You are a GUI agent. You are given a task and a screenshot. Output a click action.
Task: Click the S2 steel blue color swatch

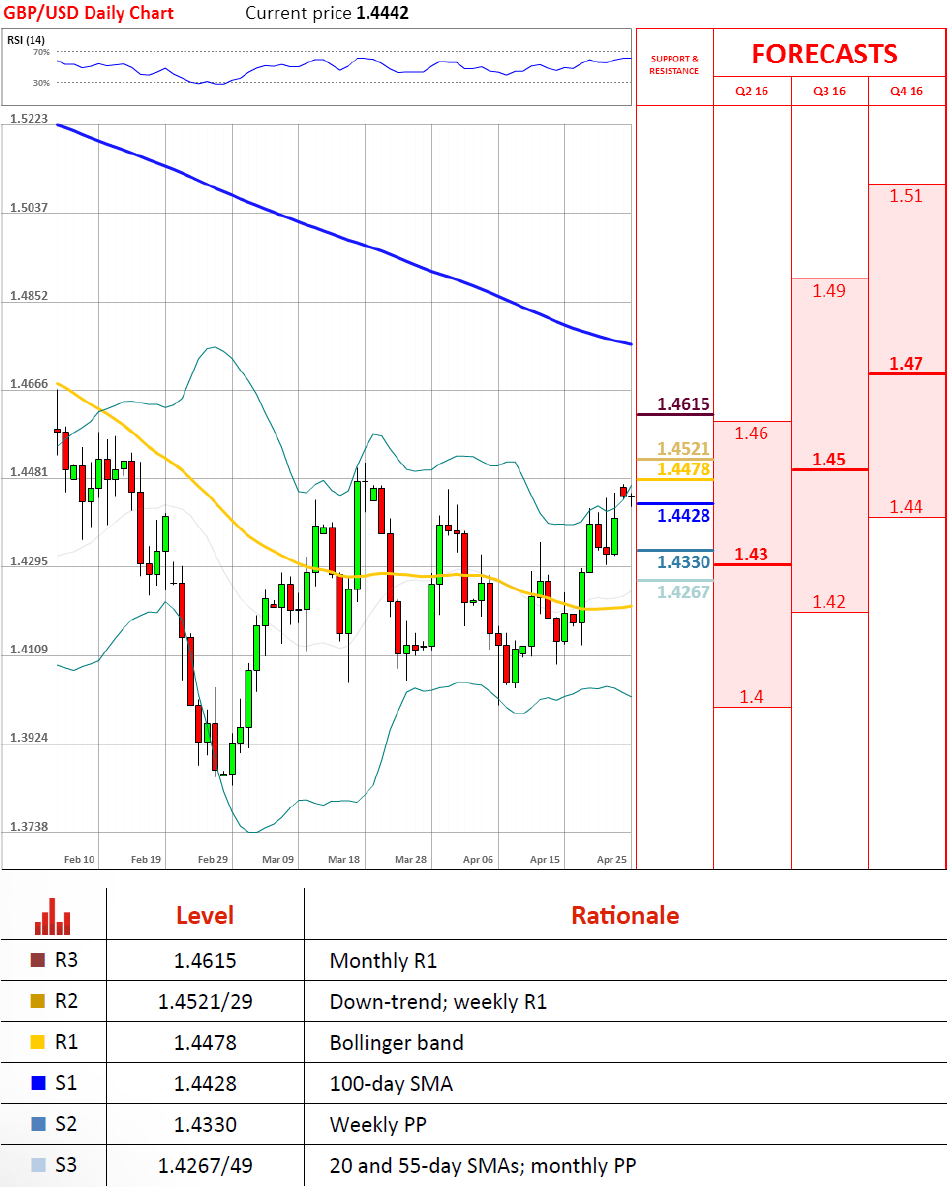click(x=38, y=1123)
